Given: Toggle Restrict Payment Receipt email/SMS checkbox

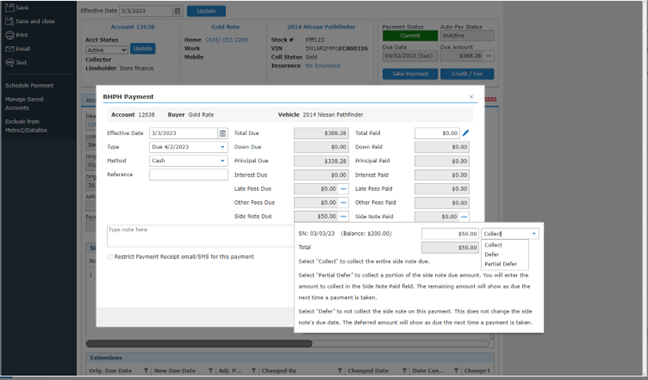Looking at the screenshot, I should pos(110,257).
